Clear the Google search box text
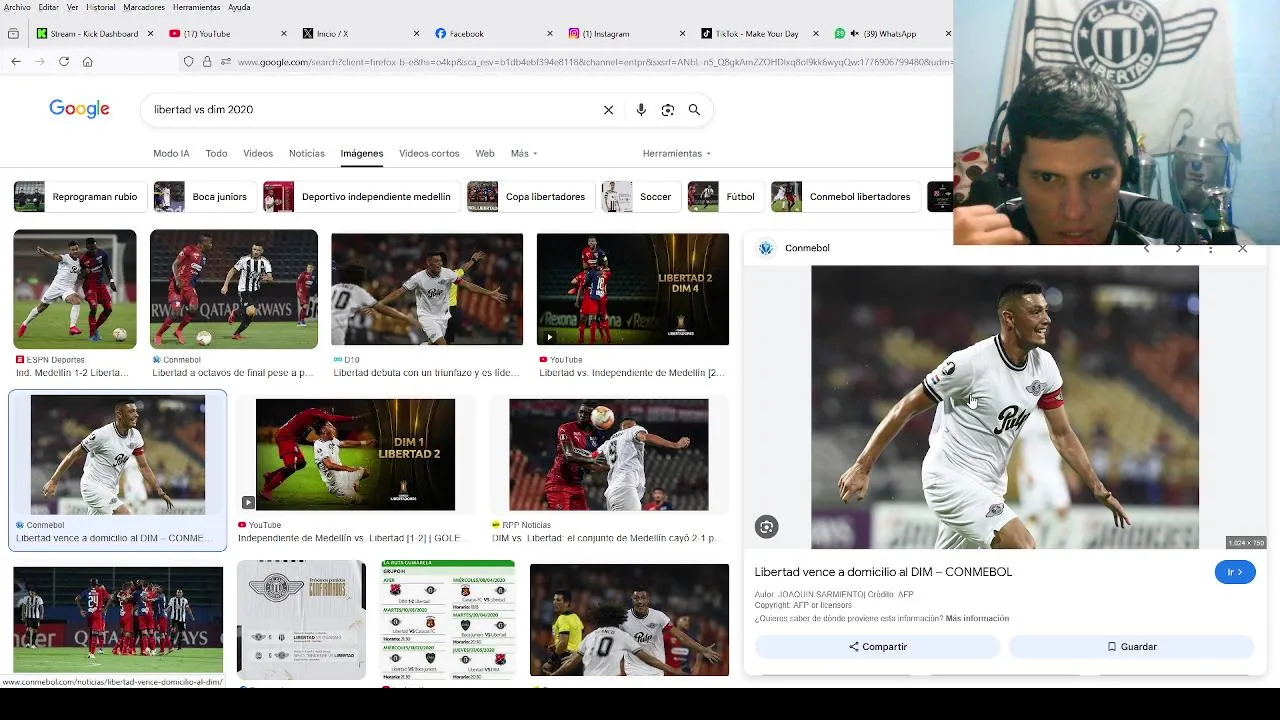Viewport: 1280px width, 720px height. (608, 110)
